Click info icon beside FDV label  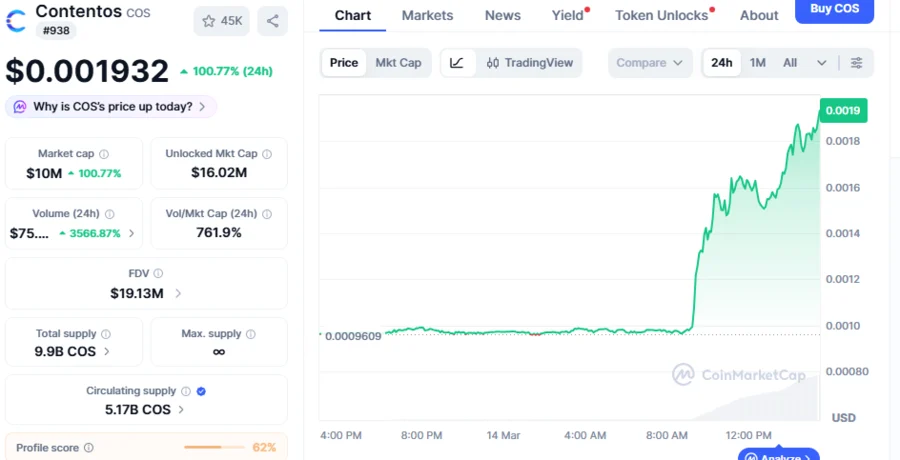pos(158,273)
